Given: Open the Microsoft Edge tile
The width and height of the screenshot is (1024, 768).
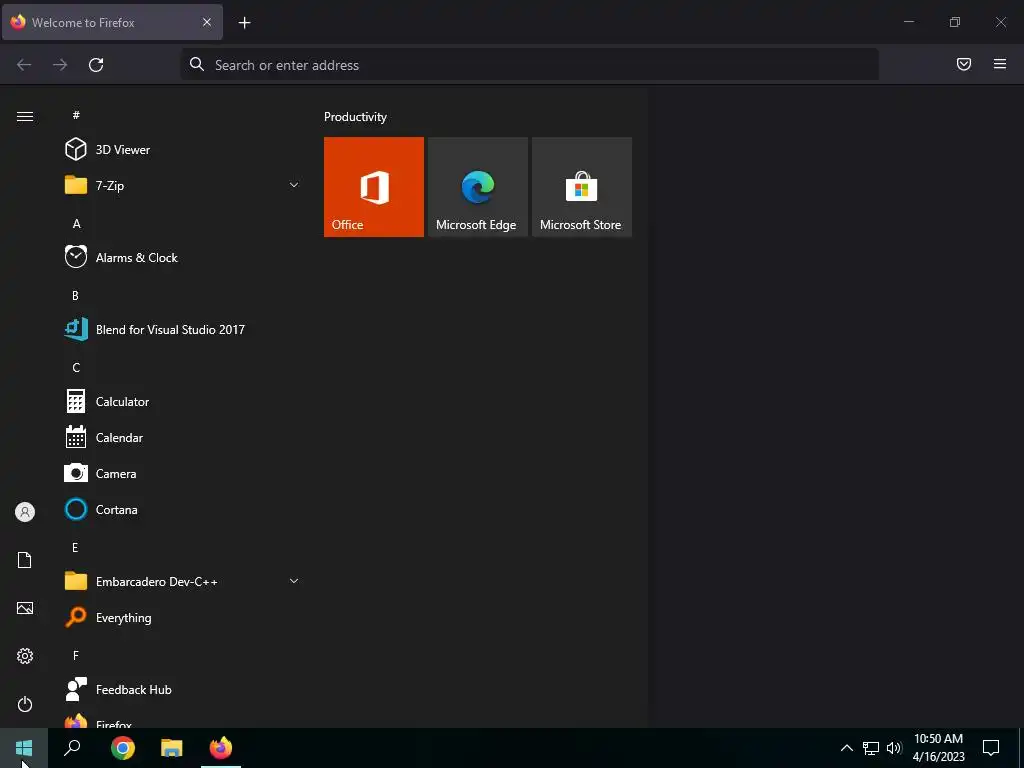Looking at the screenshot, I should point(477,187).
